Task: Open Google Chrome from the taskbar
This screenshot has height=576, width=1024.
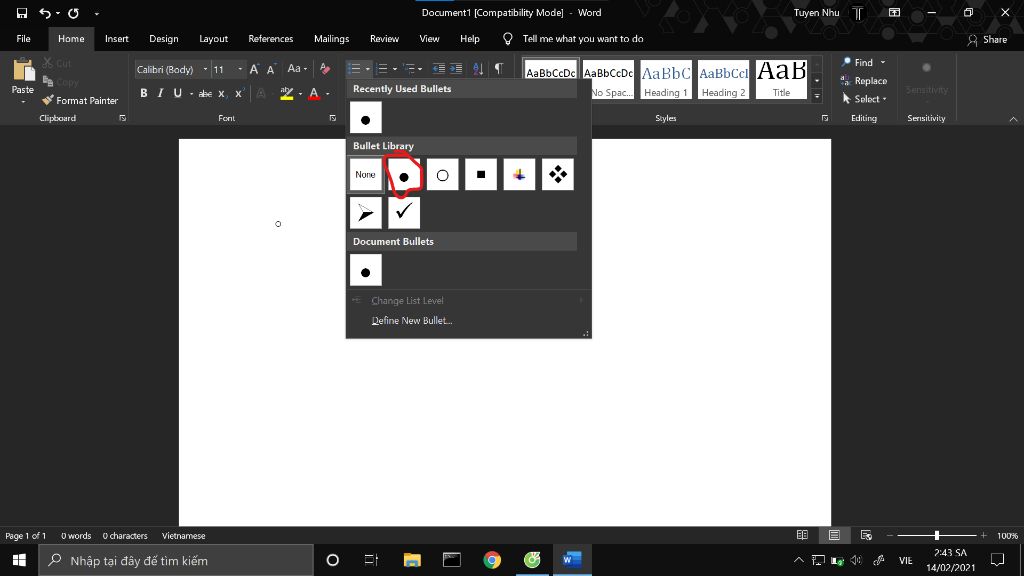Action: (492, 560)
